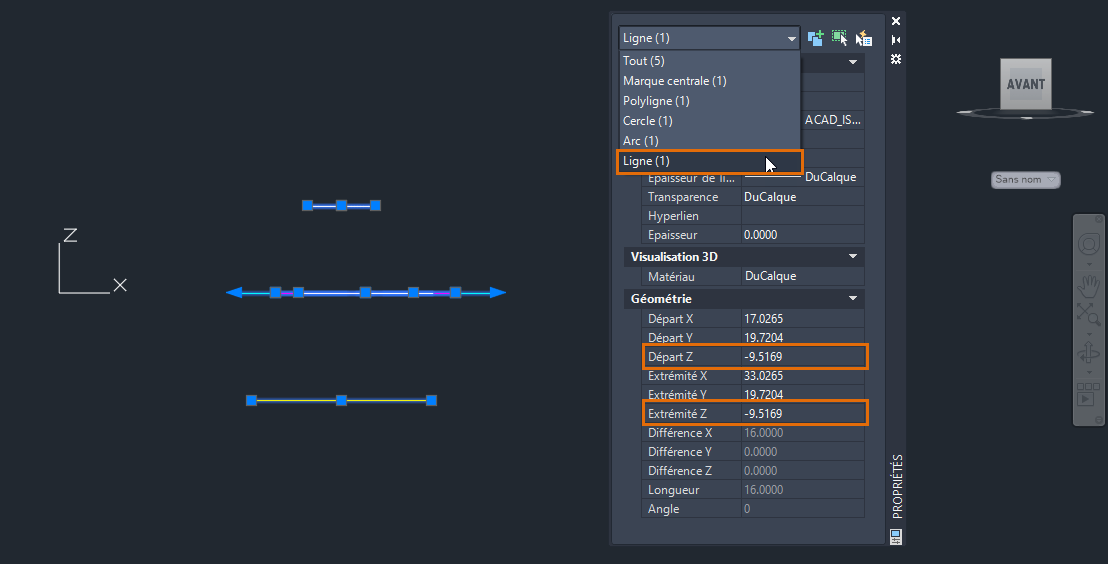Click the AVANT face of the ViewCube

pyautogui.click(x=1026, y=84)
